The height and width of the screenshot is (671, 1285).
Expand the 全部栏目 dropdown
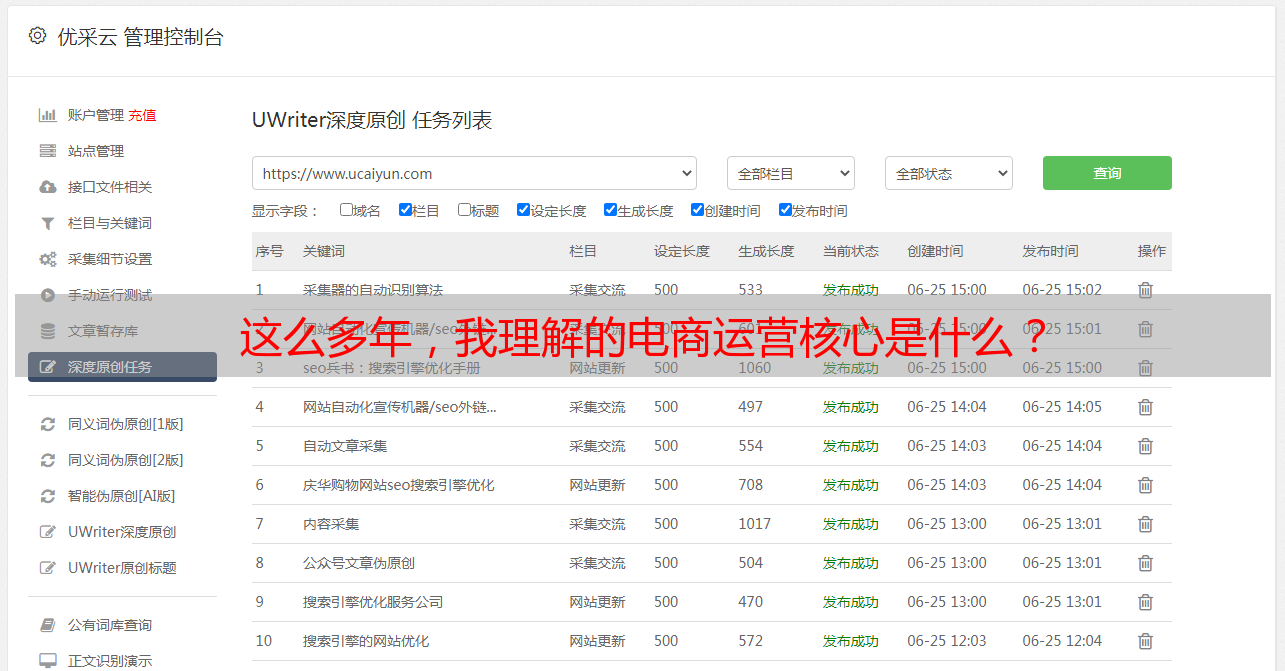[790, 173]
